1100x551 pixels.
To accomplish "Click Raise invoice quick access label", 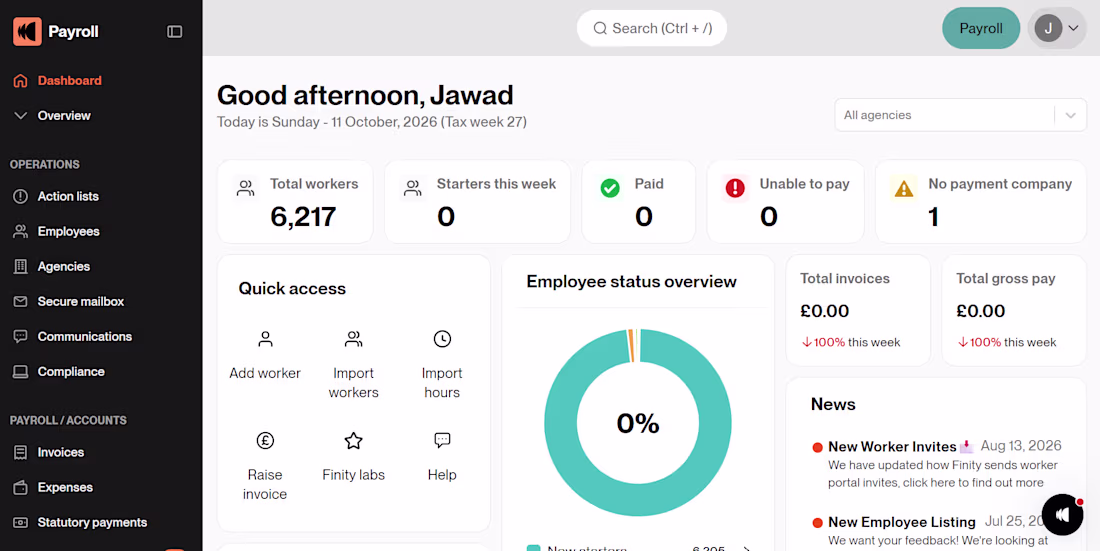I will pos(265,485).
